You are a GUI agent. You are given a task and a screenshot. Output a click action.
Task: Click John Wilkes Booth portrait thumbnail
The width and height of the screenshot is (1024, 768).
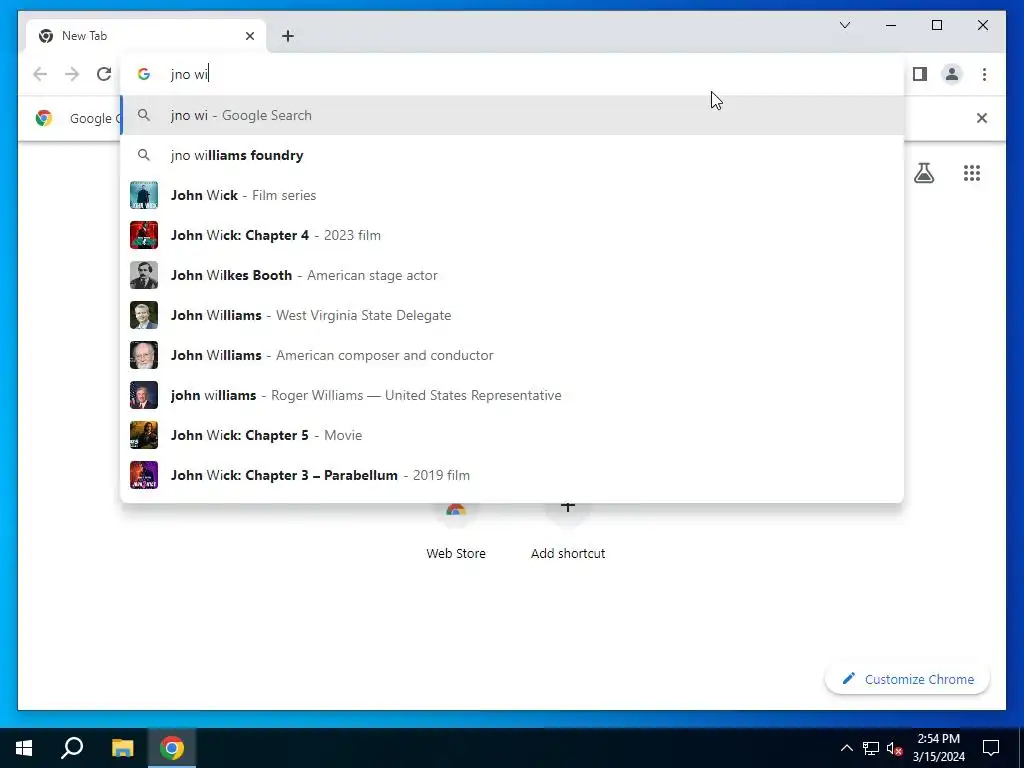144,275
